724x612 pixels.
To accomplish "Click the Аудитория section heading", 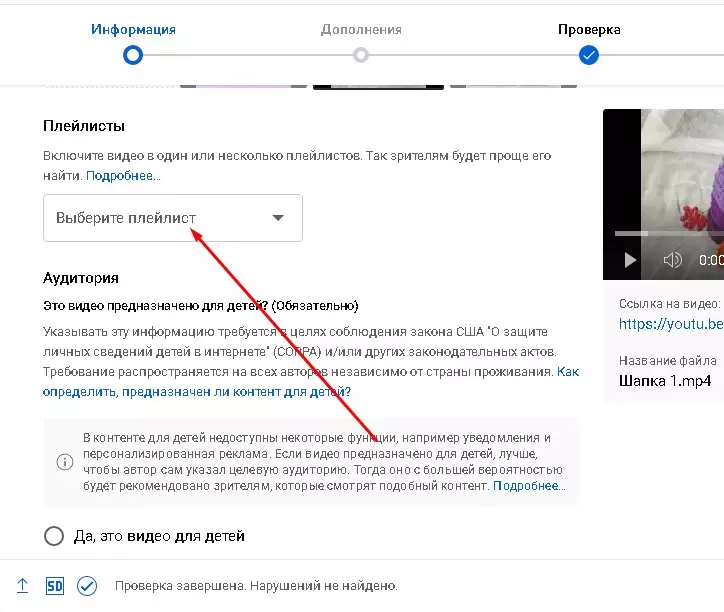I will tap(81, 278).
